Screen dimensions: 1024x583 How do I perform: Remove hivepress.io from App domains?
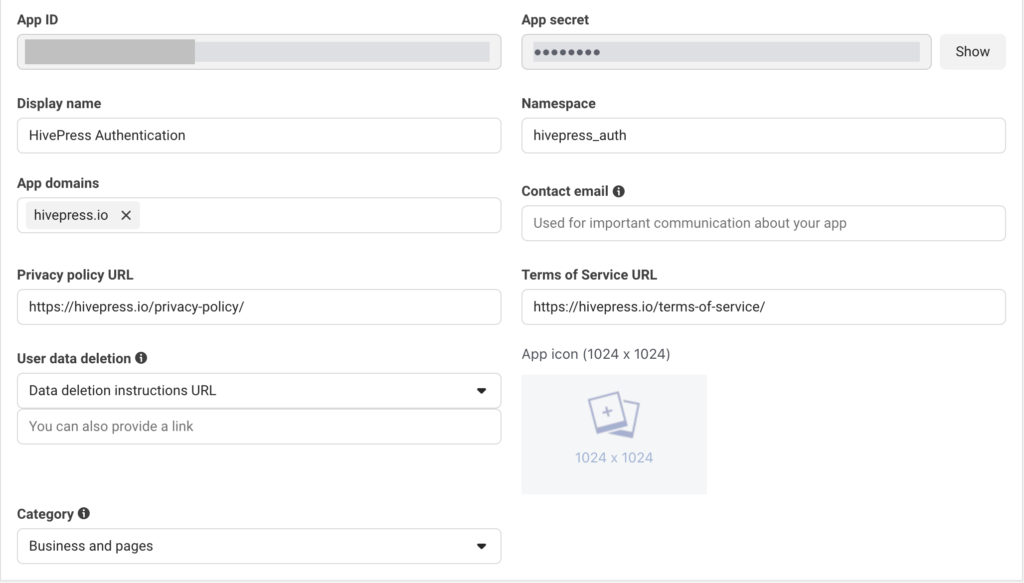(125, 214)
